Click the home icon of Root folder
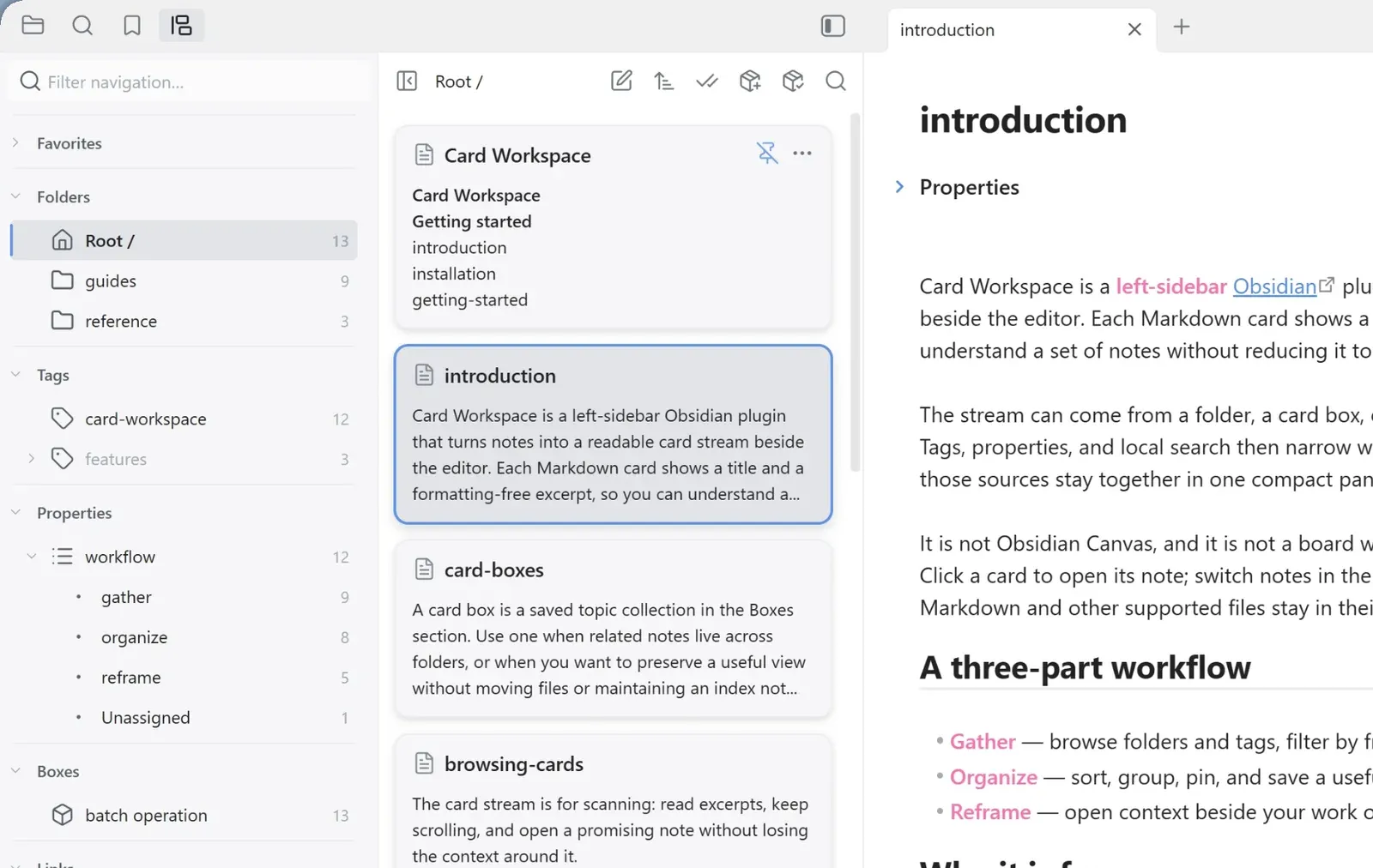 (62, 240)
